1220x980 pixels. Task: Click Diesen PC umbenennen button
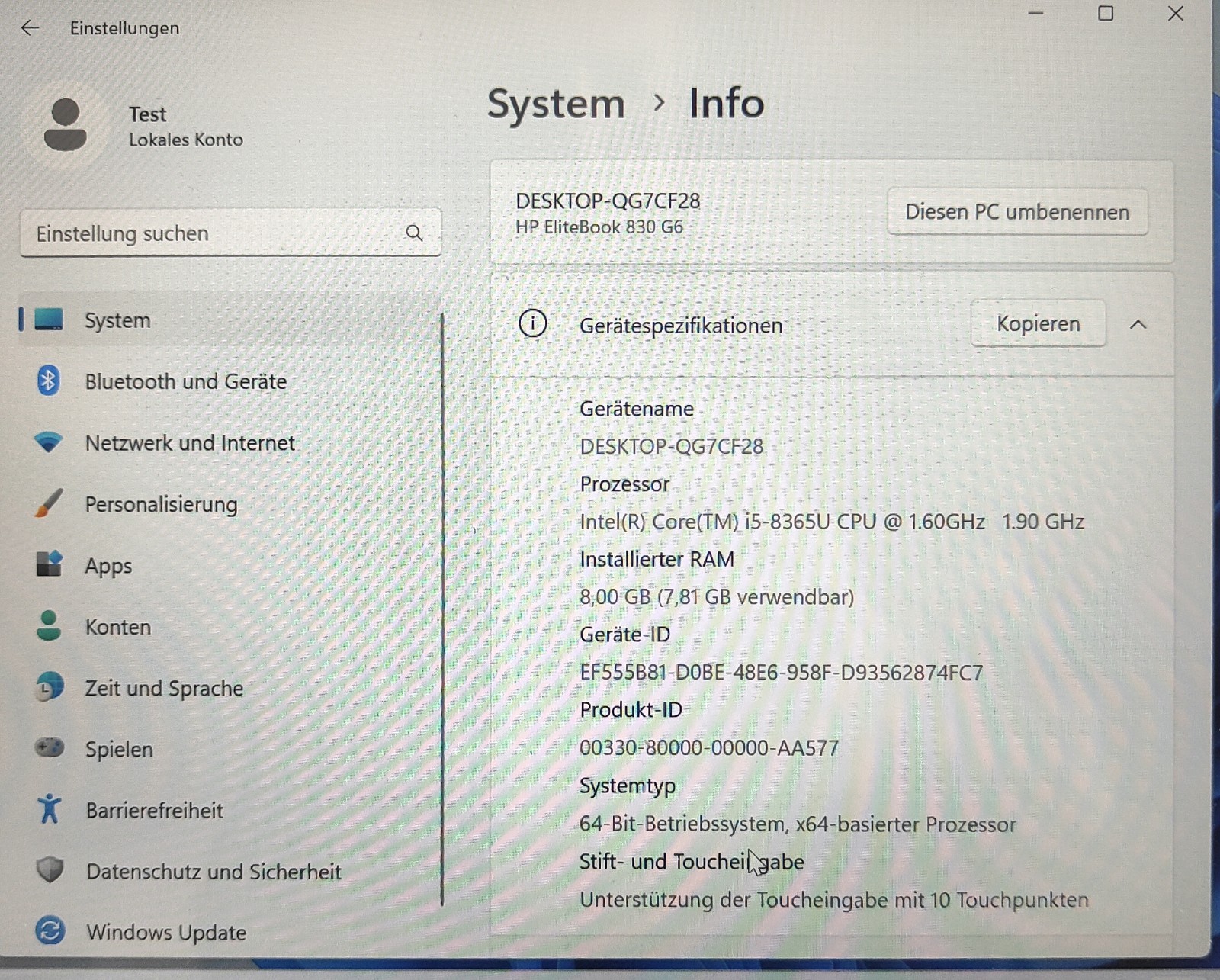[1017, 211]
